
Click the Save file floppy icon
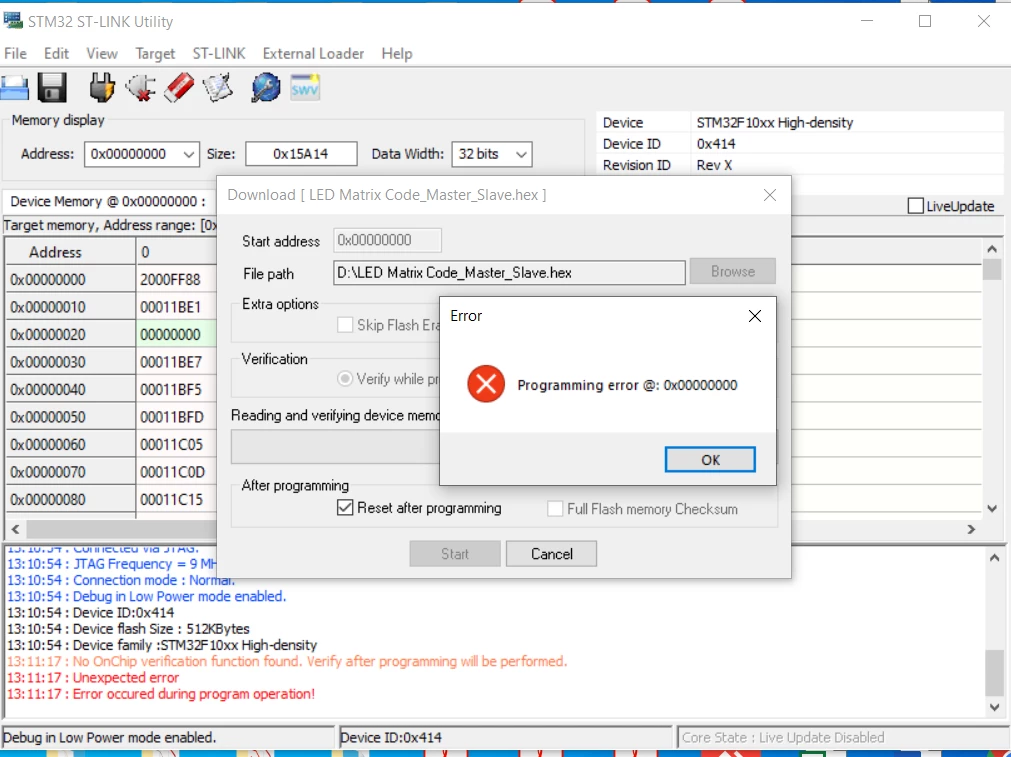(52, 88)
